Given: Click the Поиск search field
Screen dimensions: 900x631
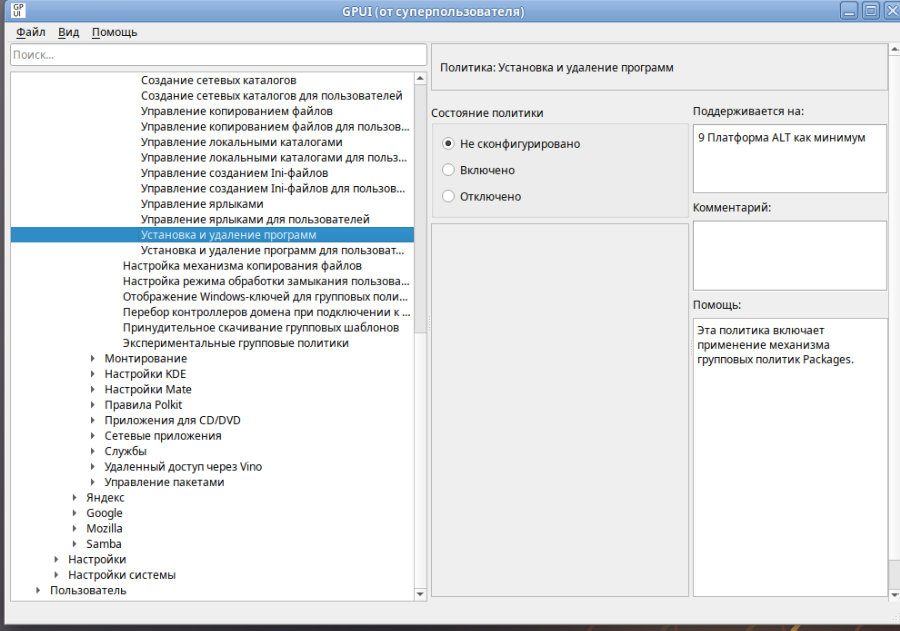Looking at the screenshot, I should tap(218, 55).
